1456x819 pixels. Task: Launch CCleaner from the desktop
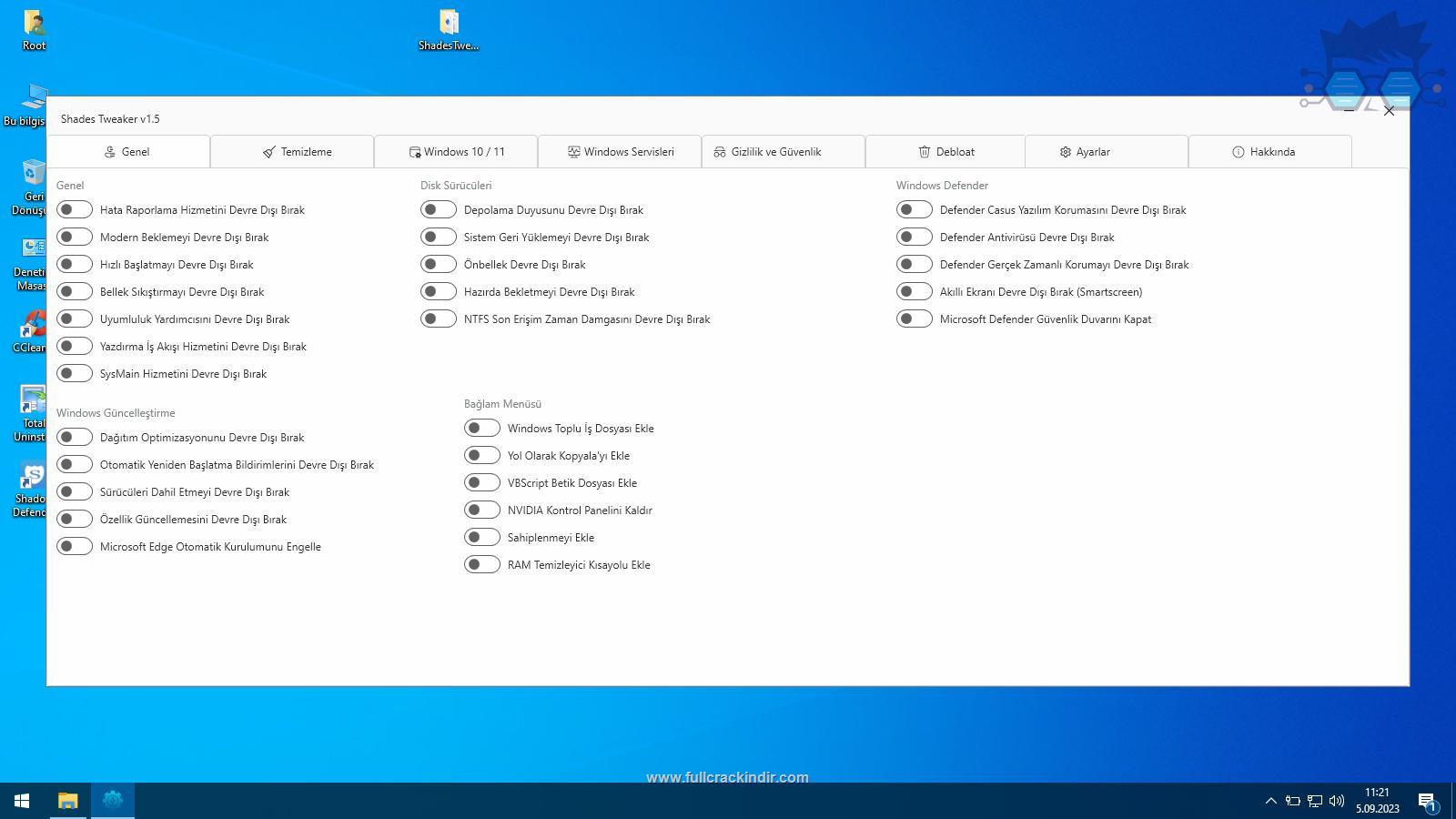pos(29,331)
